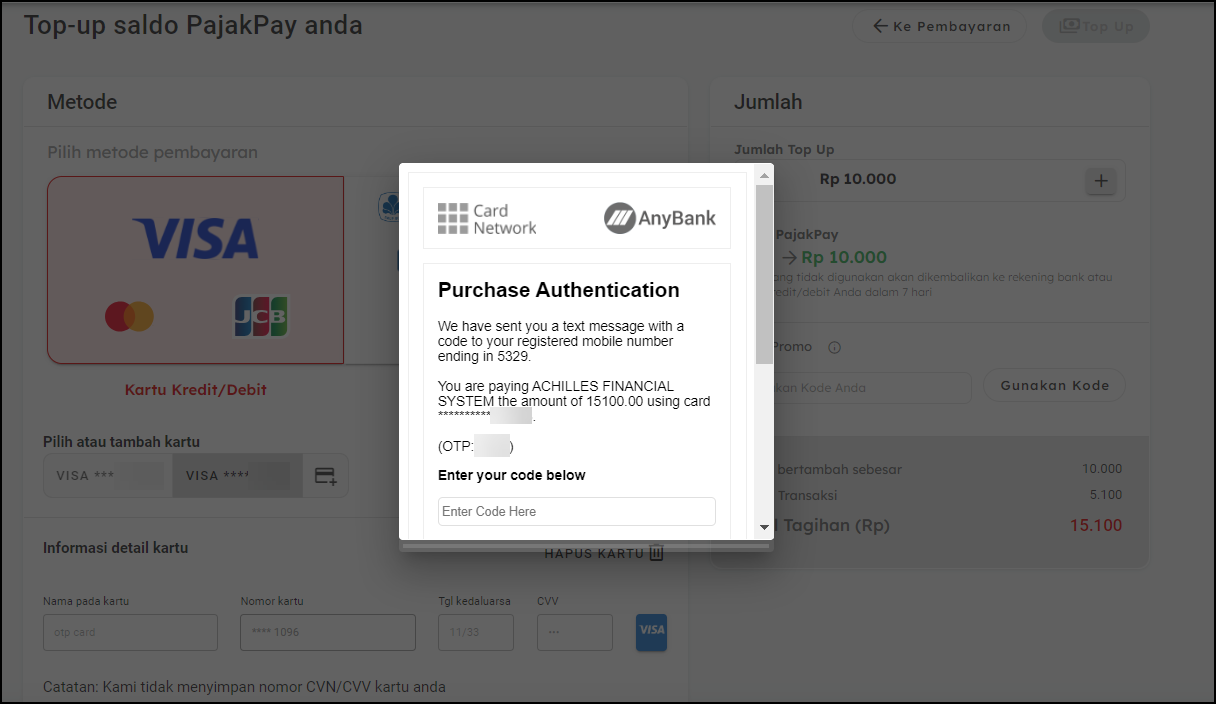Viewport: 1216px width, 704px height.
Task: Click the Gunakan Kode button
Action: tap(1055, 386)
